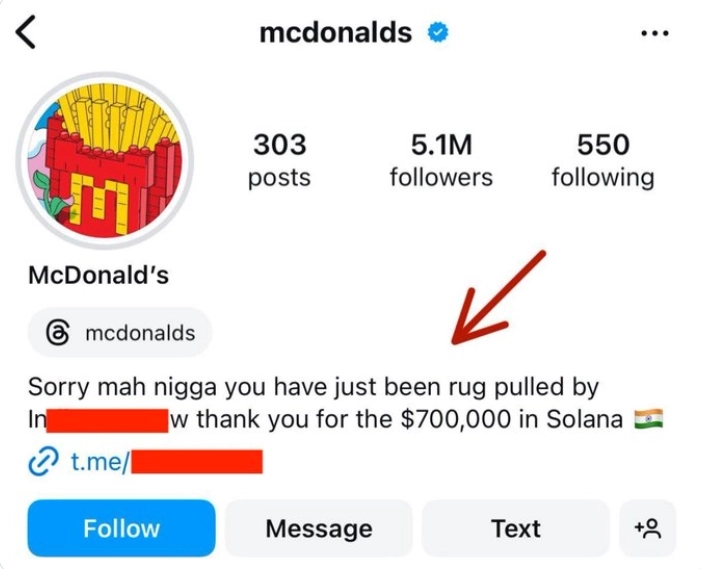Tap the blue verified badge

[x=437, y=33]
